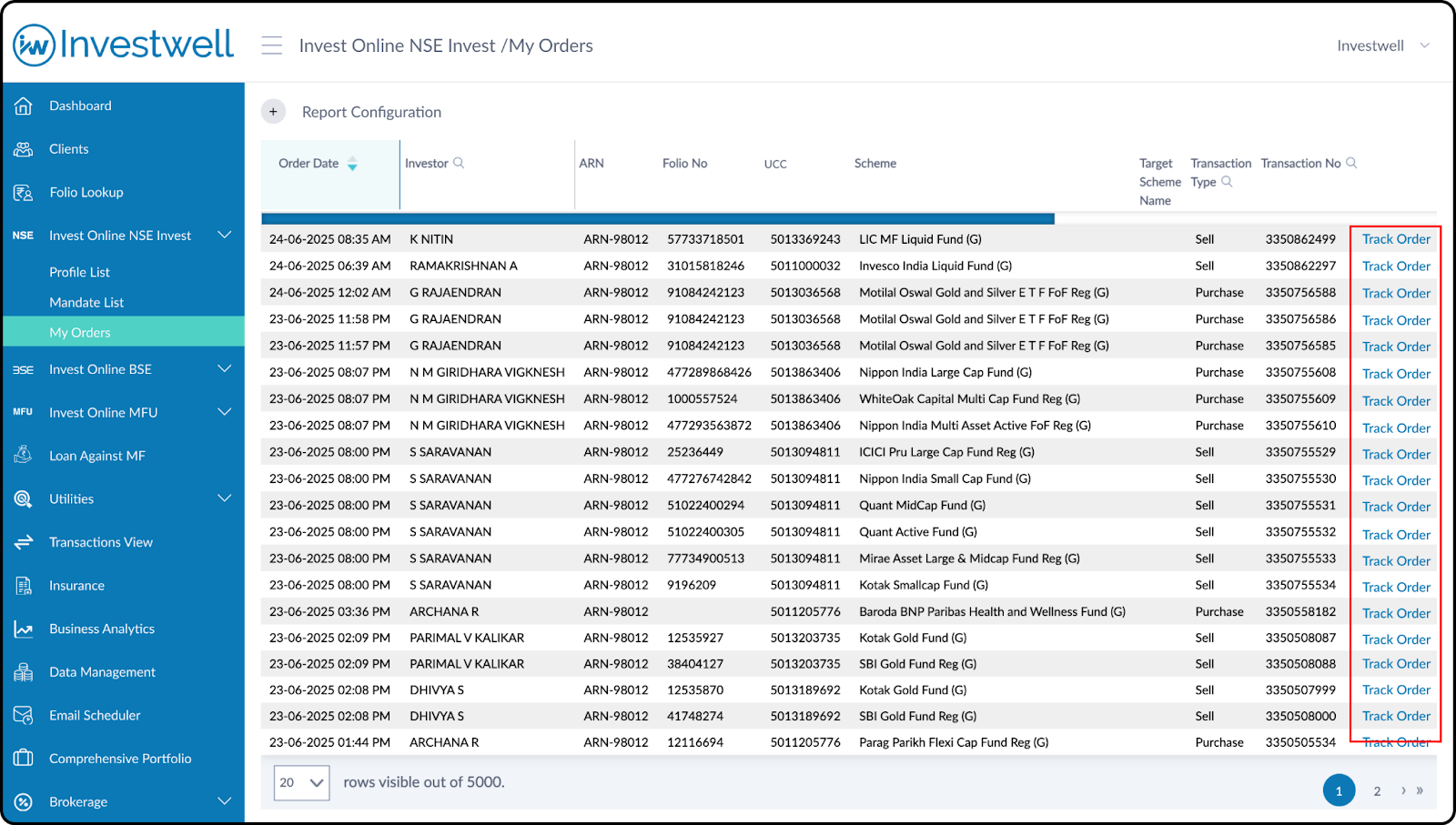The image size is (1456, 825).
Task: Click the Email Scheduler envelope icon
Action: [x=24, y=715]
